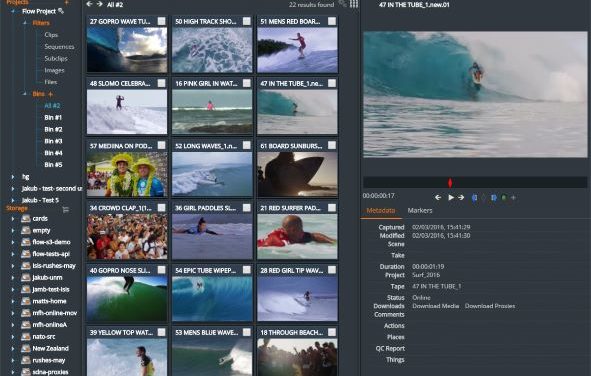591x376 pixels.
Task: Step forward one frame in player
Action: 461,197
